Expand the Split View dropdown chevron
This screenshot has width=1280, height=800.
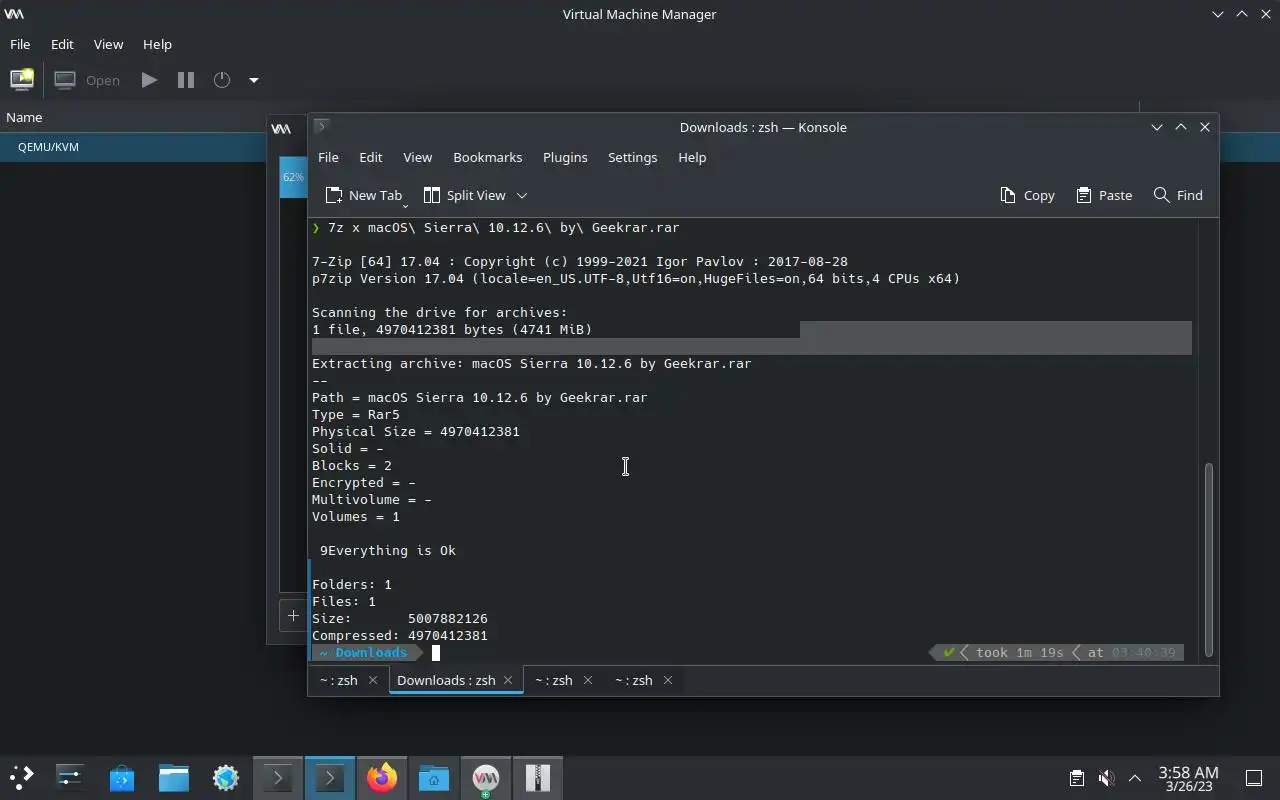(521, 195)
